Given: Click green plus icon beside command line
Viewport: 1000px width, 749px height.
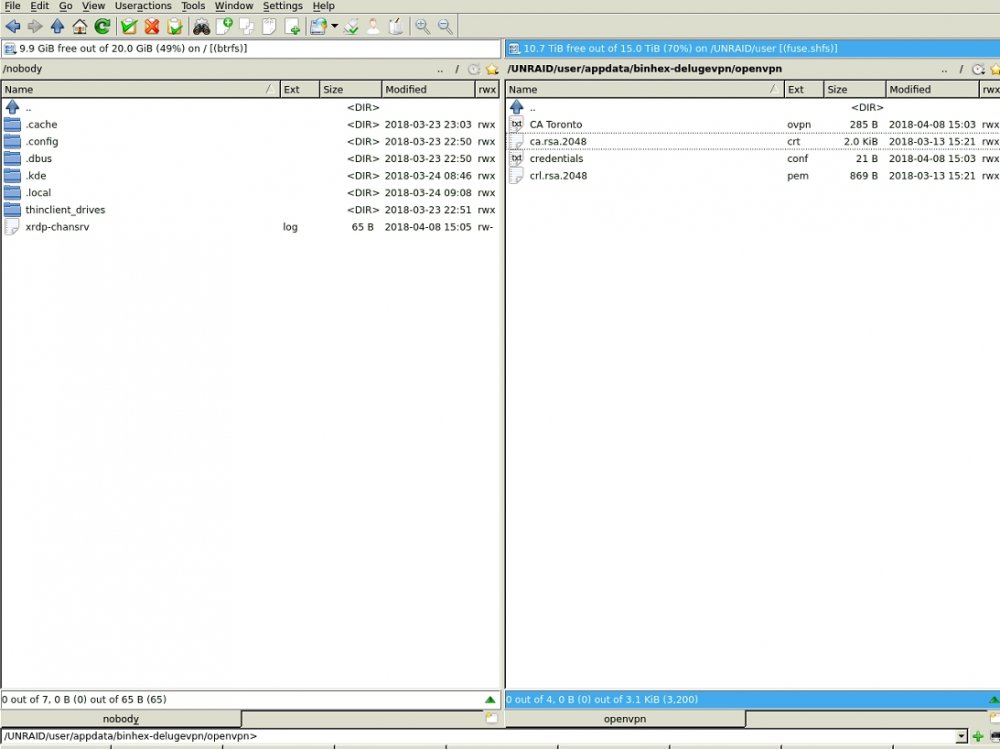Looking at the screenshot, I should (978, 736).
